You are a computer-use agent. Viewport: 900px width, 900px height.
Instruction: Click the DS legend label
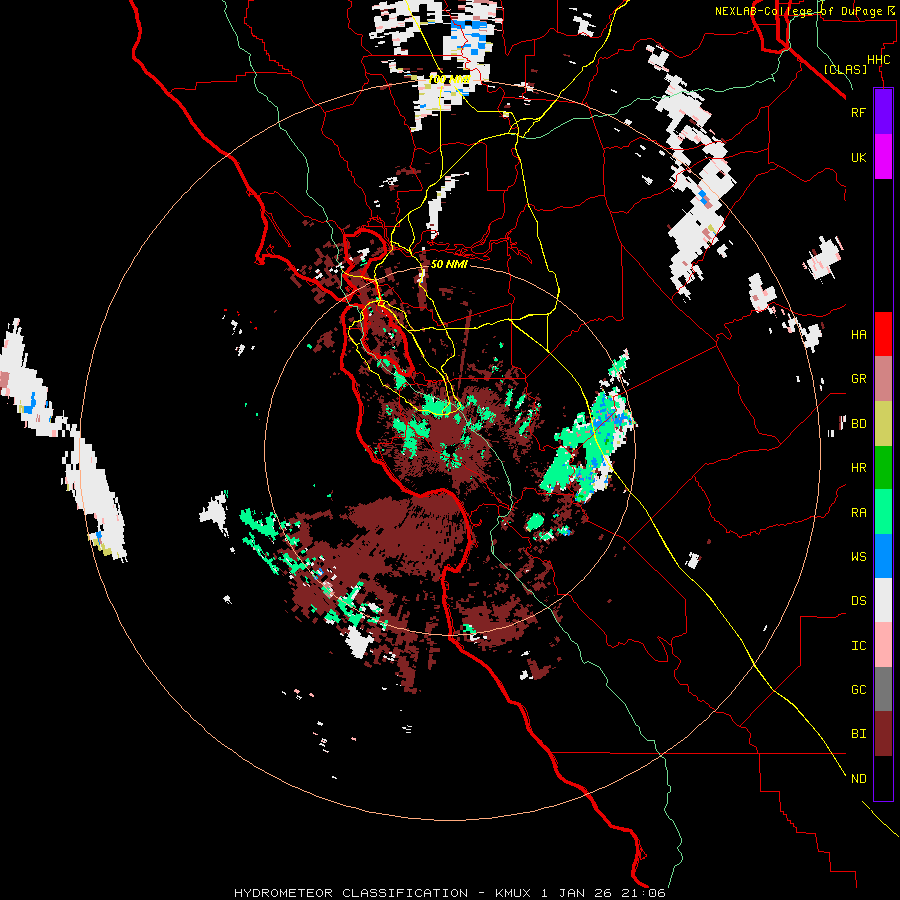point(858,601)
